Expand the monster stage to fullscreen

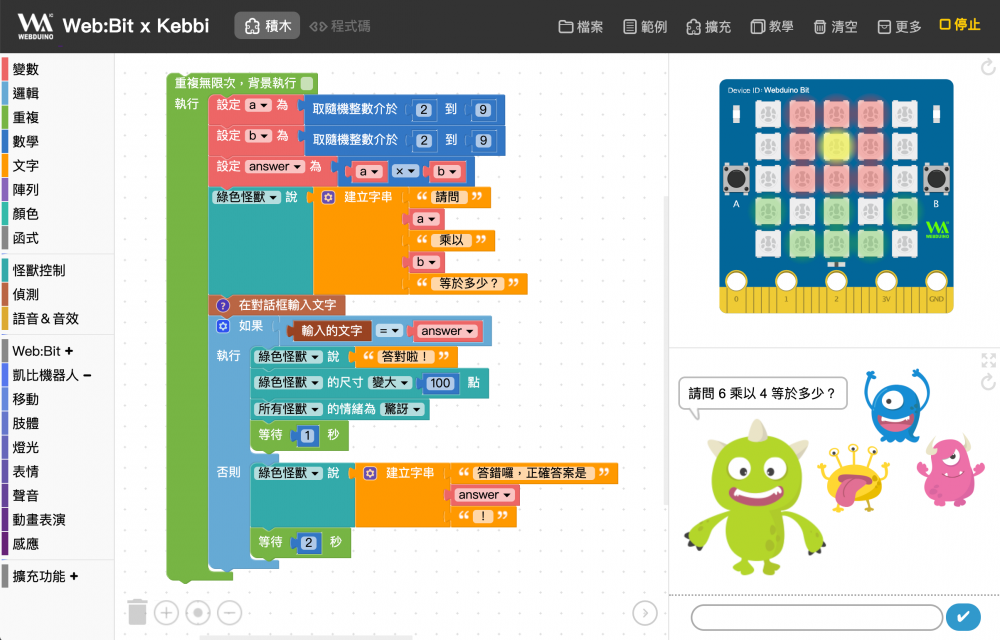tap(988, 361)
